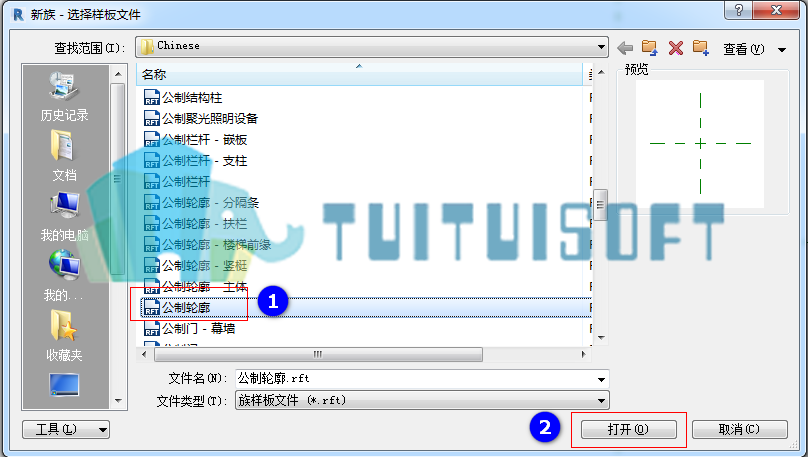
Task: Click the file list scroll up arrow
Action: pyautogui.click(x=601, y=72)
